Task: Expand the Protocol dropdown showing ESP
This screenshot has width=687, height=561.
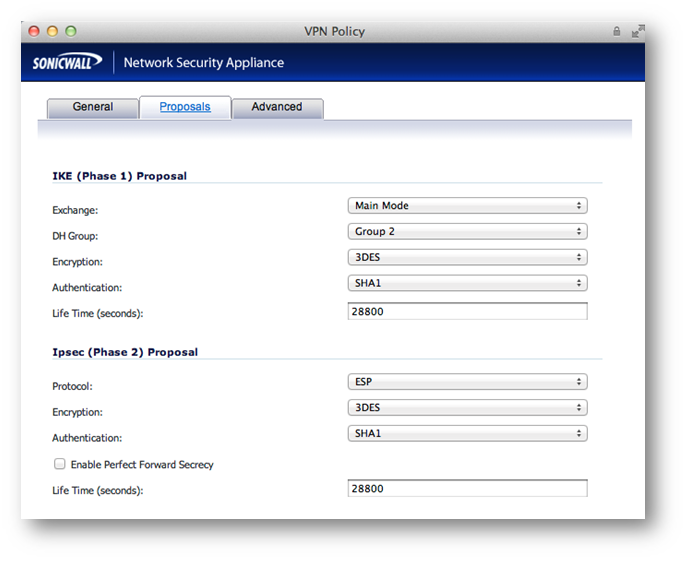Action: (x=467, y=382)
